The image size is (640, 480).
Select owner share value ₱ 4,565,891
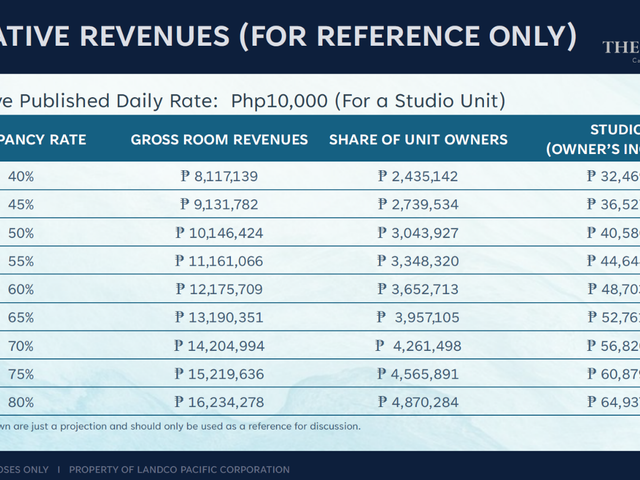tap(418, 374)
